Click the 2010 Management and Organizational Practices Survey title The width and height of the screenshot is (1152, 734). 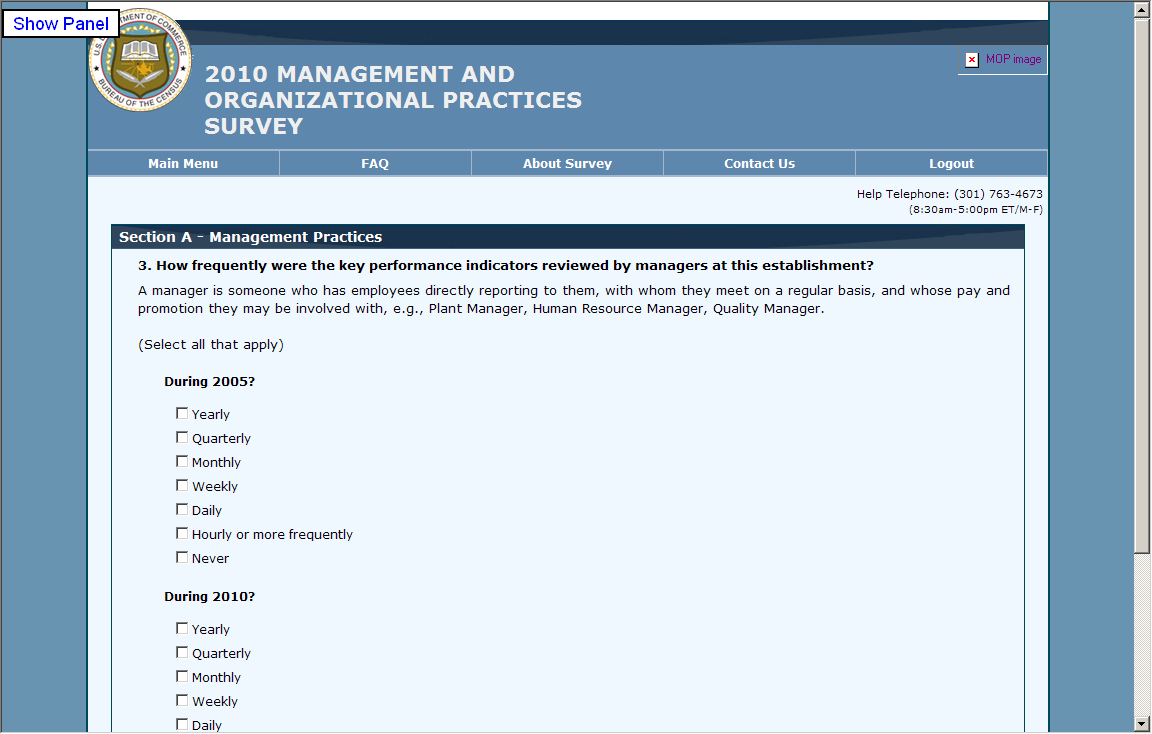393,100
